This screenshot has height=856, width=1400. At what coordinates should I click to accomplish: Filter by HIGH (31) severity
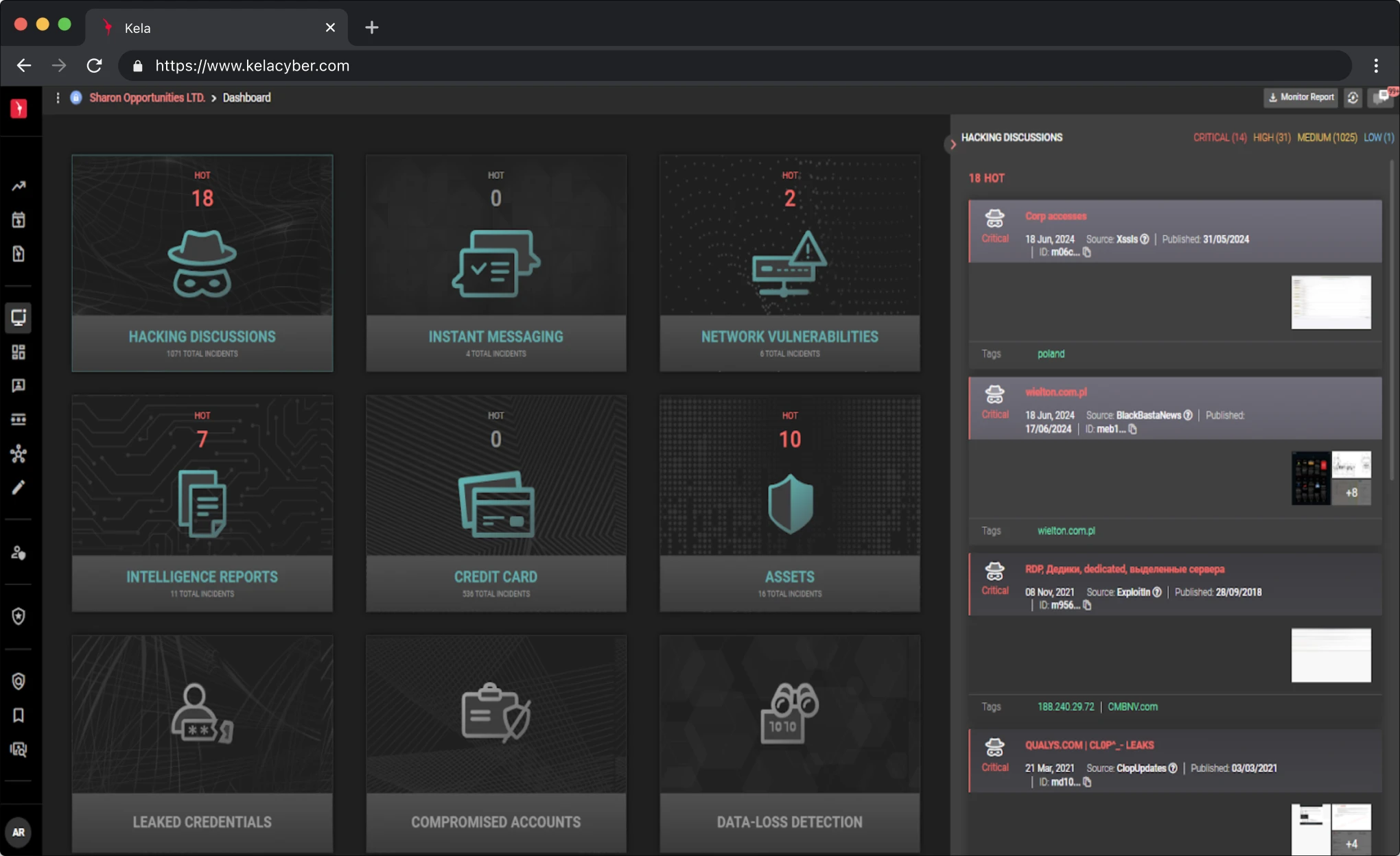coord(1272,137)
